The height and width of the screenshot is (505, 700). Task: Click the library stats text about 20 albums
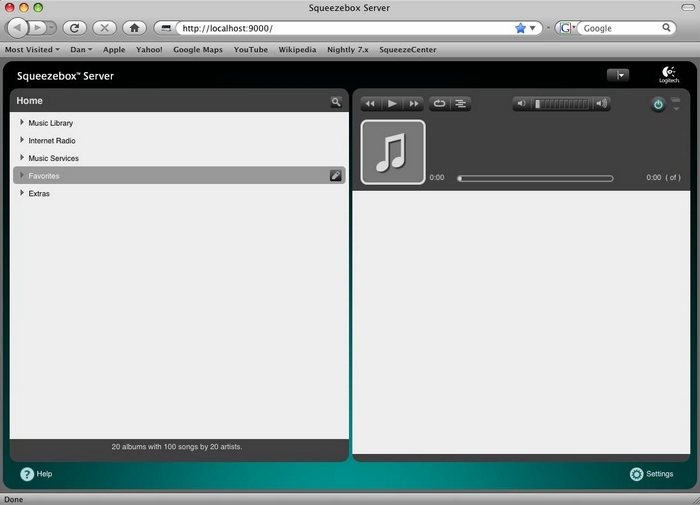177,447
